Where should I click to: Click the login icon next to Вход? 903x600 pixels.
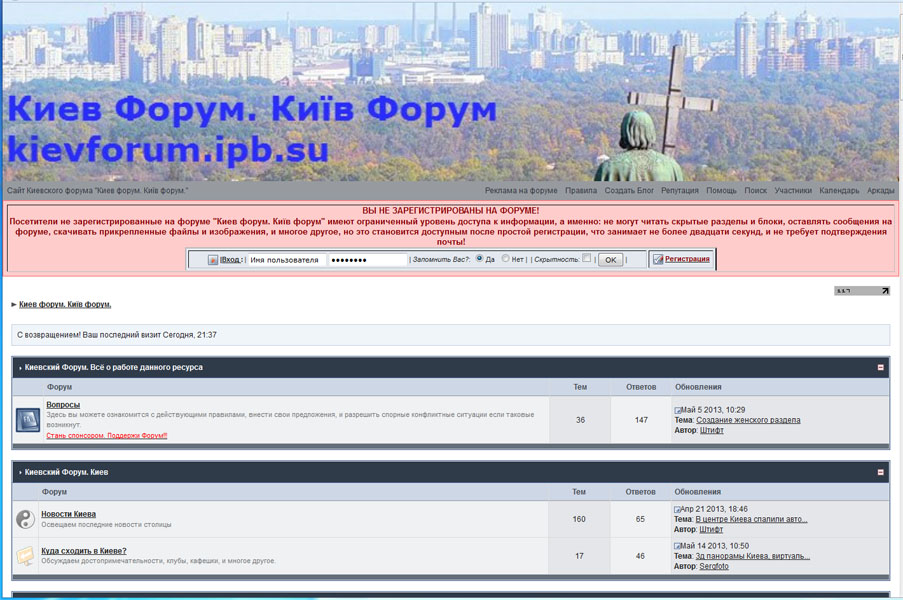point(213,260)
